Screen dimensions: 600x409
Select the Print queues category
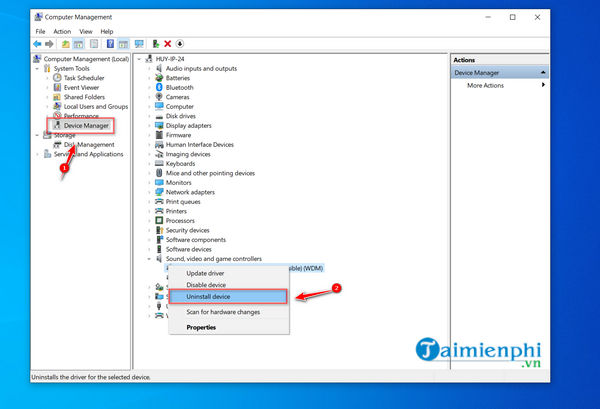183,202
